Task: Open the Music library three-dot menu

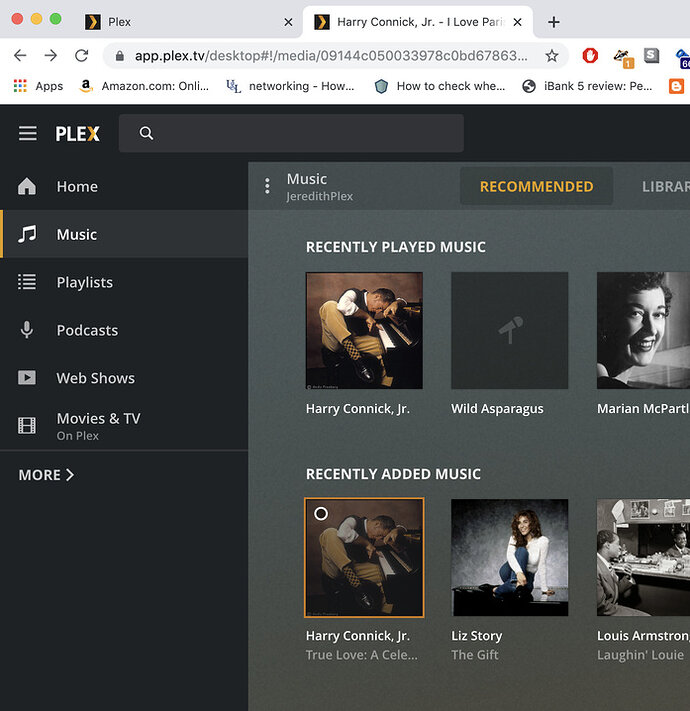Action: click(x=267, y=186)
